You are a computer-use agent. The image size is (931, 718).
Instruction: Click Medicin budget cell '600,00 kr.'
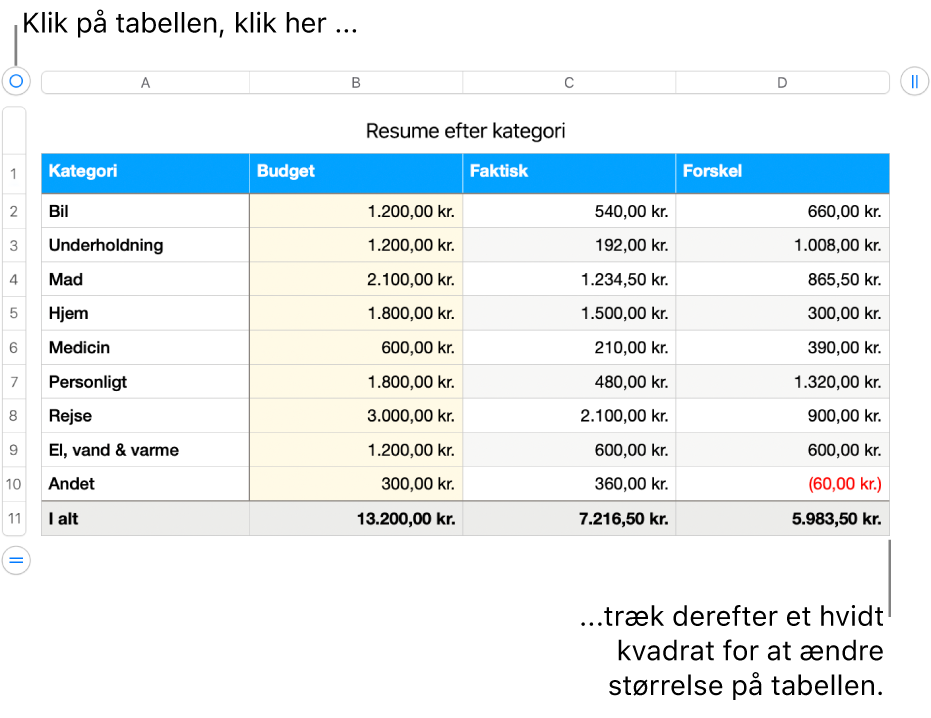click(x=356, y=347)
